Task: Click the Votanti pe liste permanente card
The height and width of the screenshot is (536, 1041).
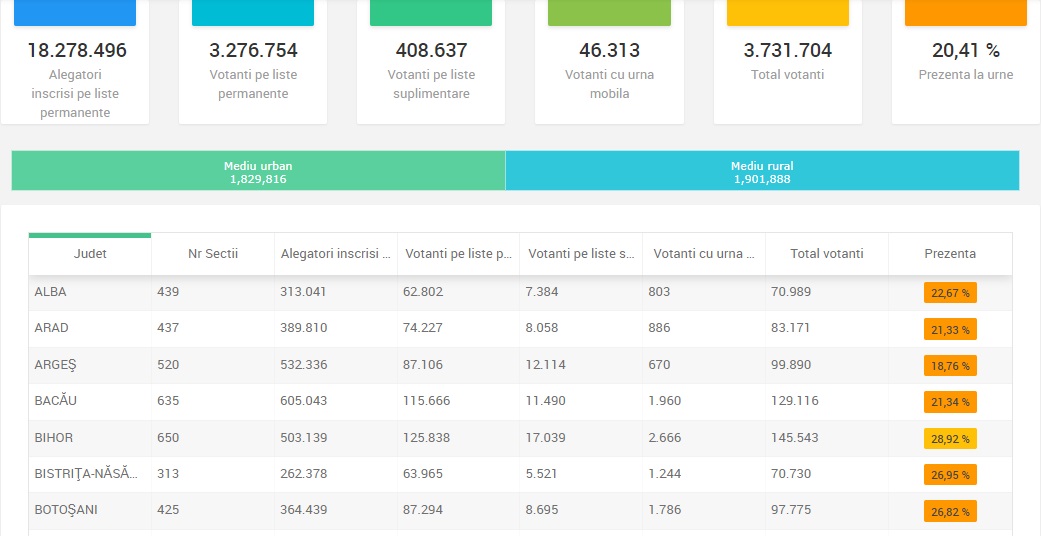Action: tap(253, 60)
